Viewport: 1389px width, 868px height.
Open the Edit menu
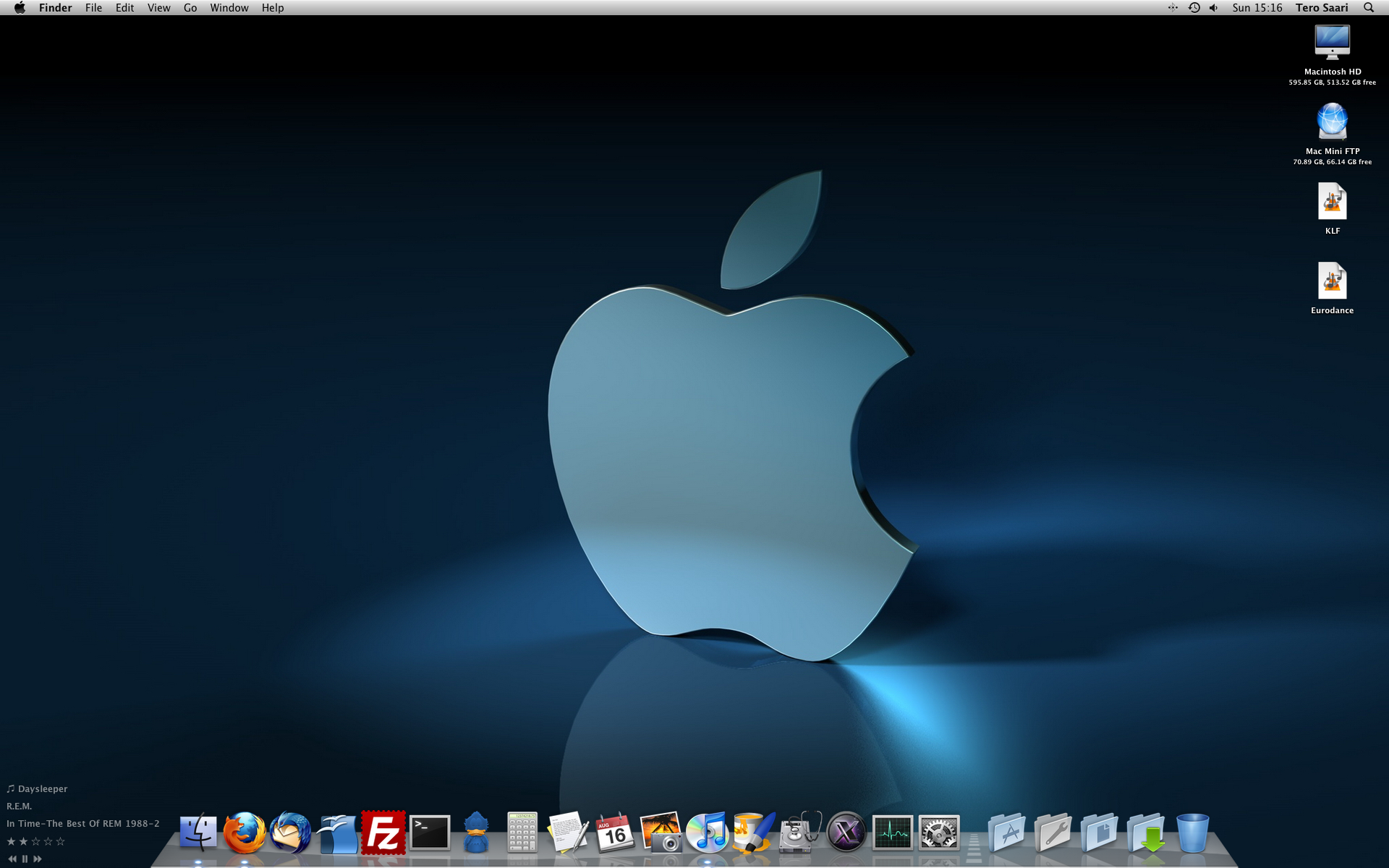coord(124,8)
